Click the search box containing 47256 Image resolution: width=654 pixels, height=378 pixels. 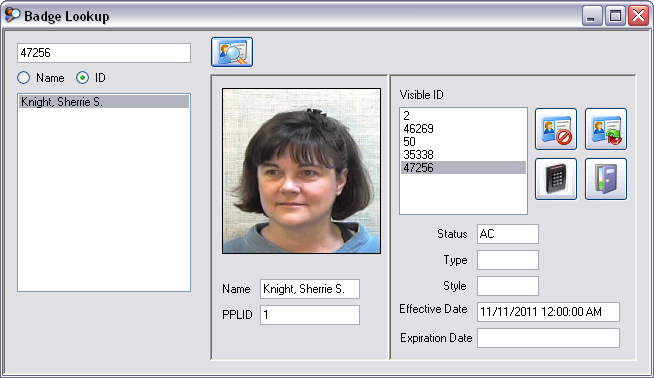pos(104,53)
